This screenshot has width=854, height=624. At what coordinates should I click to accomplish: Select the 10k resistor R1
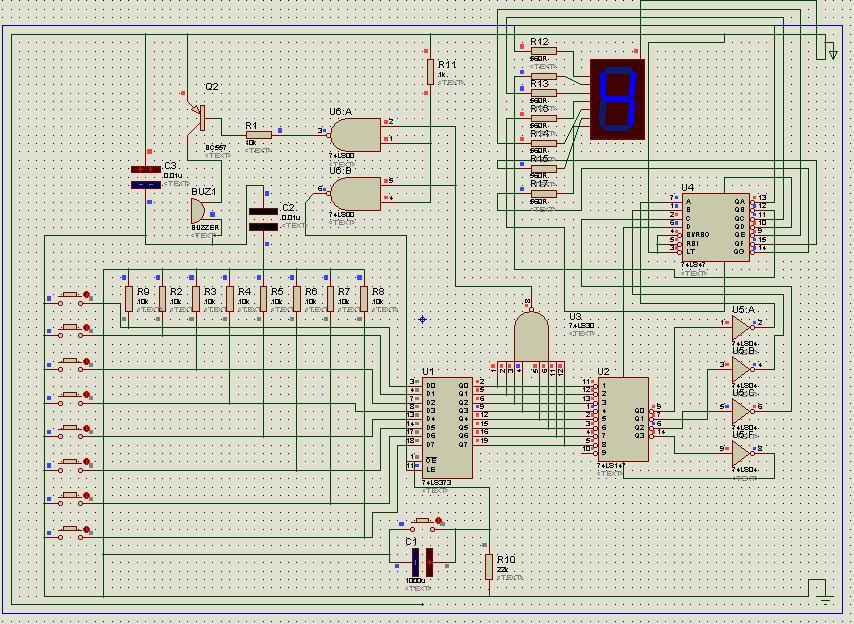click(x=259, y=134)
